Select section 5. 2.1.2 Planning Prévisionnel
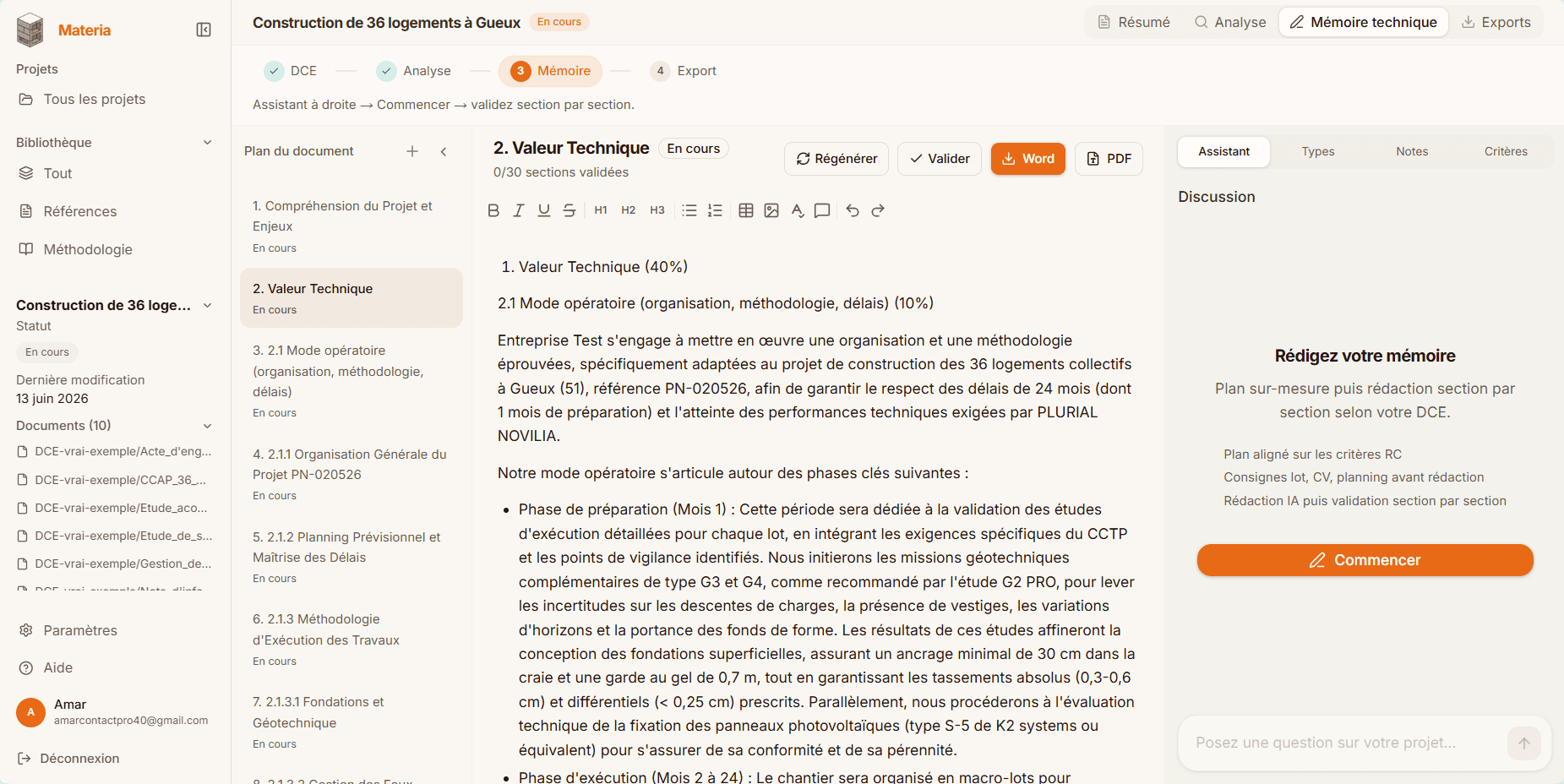Screen dimensions: 1564x784 click(x=351, y=557)
